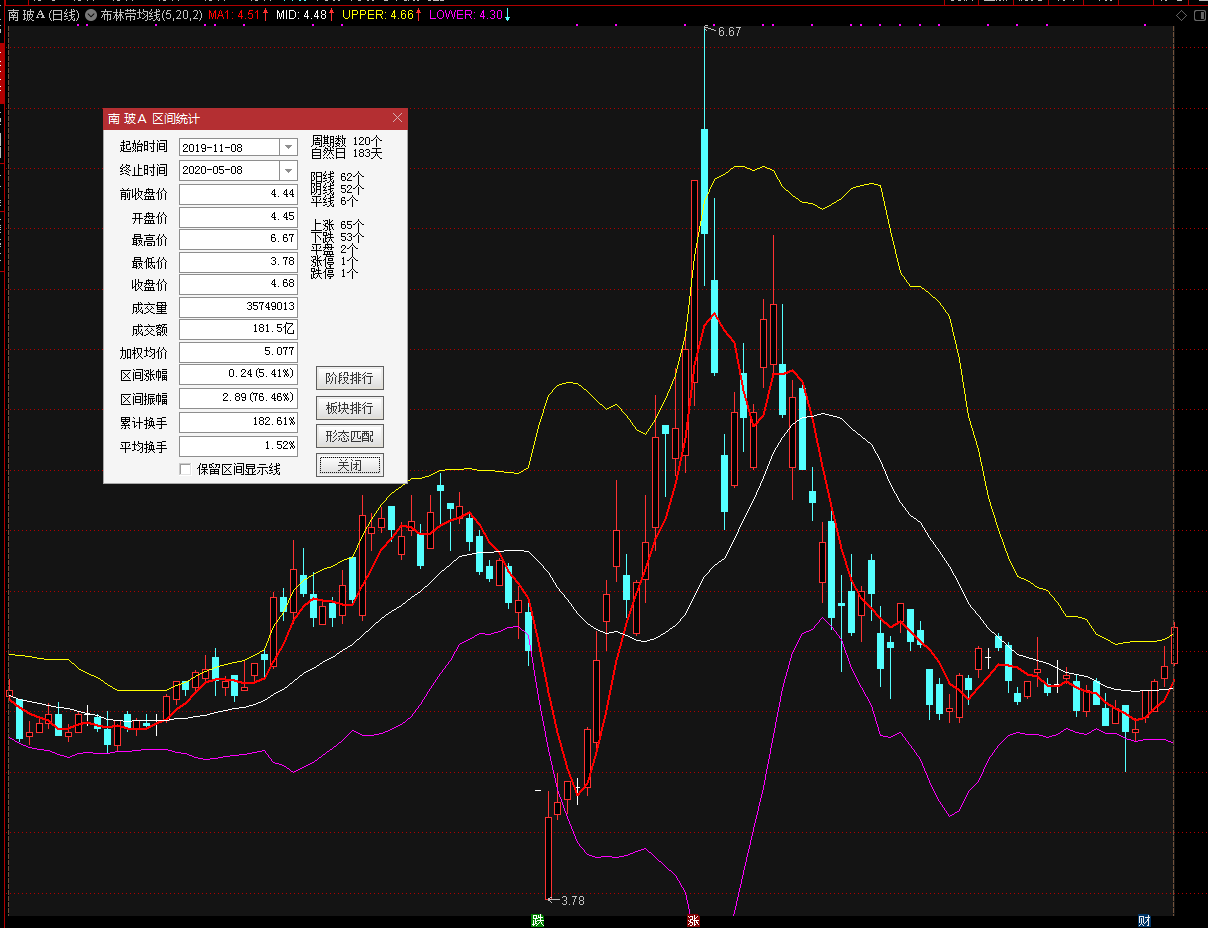1208x928 pixels.
Task: Click the 区间振幅 value 2.89(76.46%)
Action: click(x=238, y=398)
